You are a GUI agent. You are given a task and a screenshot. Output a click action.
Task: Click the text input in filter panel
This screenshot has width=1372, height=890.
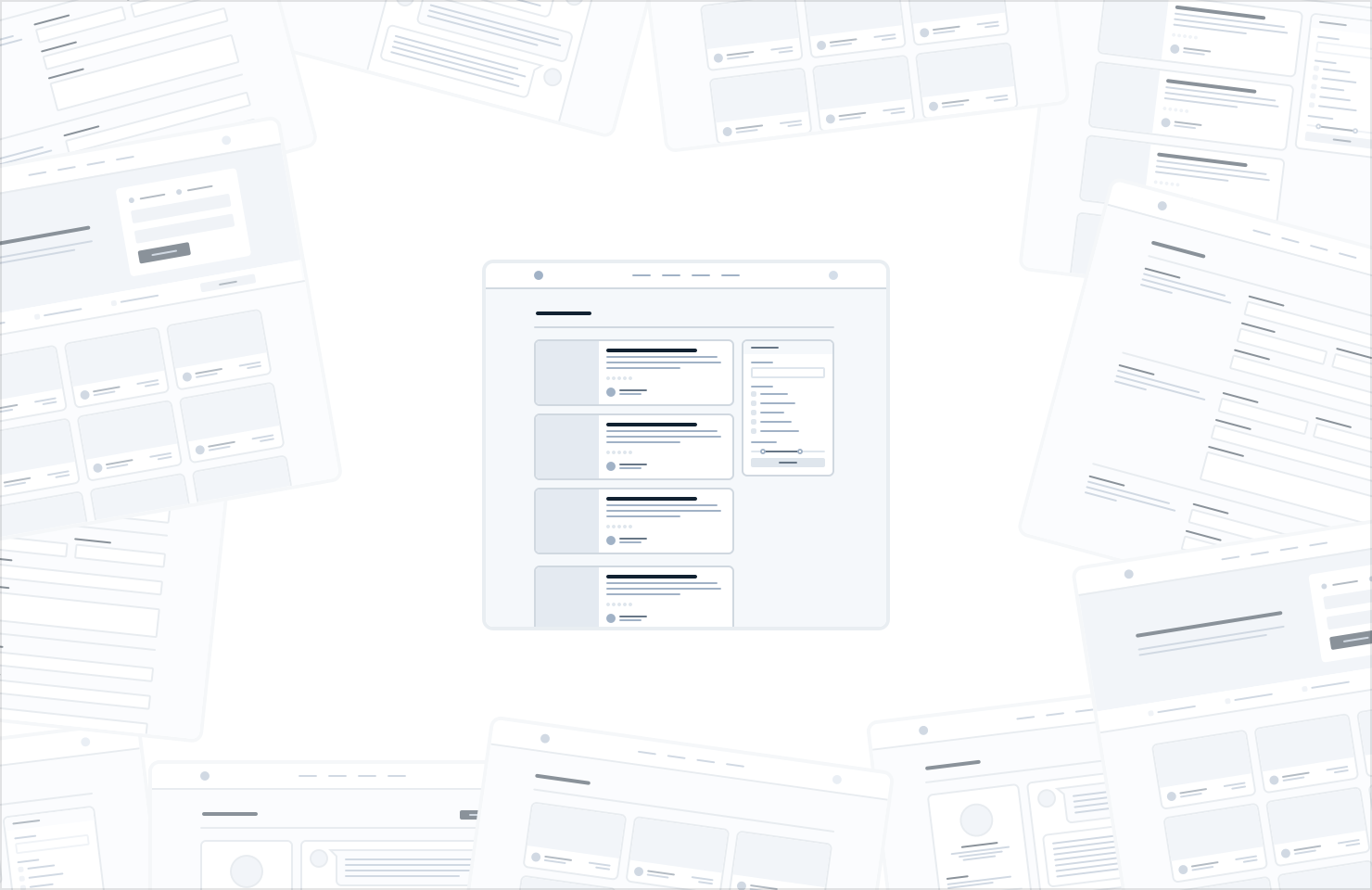tap(788, 373)
